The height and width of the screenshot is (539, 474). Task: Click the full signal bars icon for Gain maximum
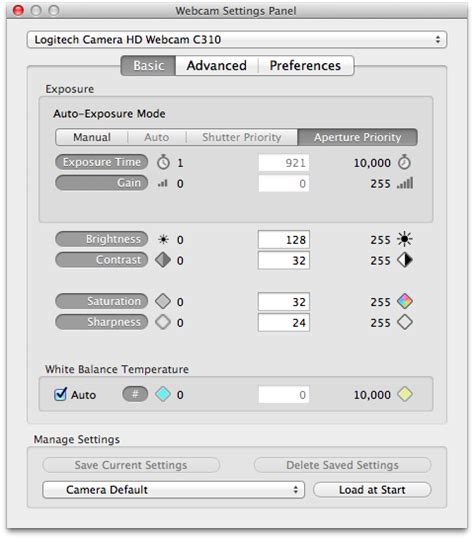coord(405,183)
